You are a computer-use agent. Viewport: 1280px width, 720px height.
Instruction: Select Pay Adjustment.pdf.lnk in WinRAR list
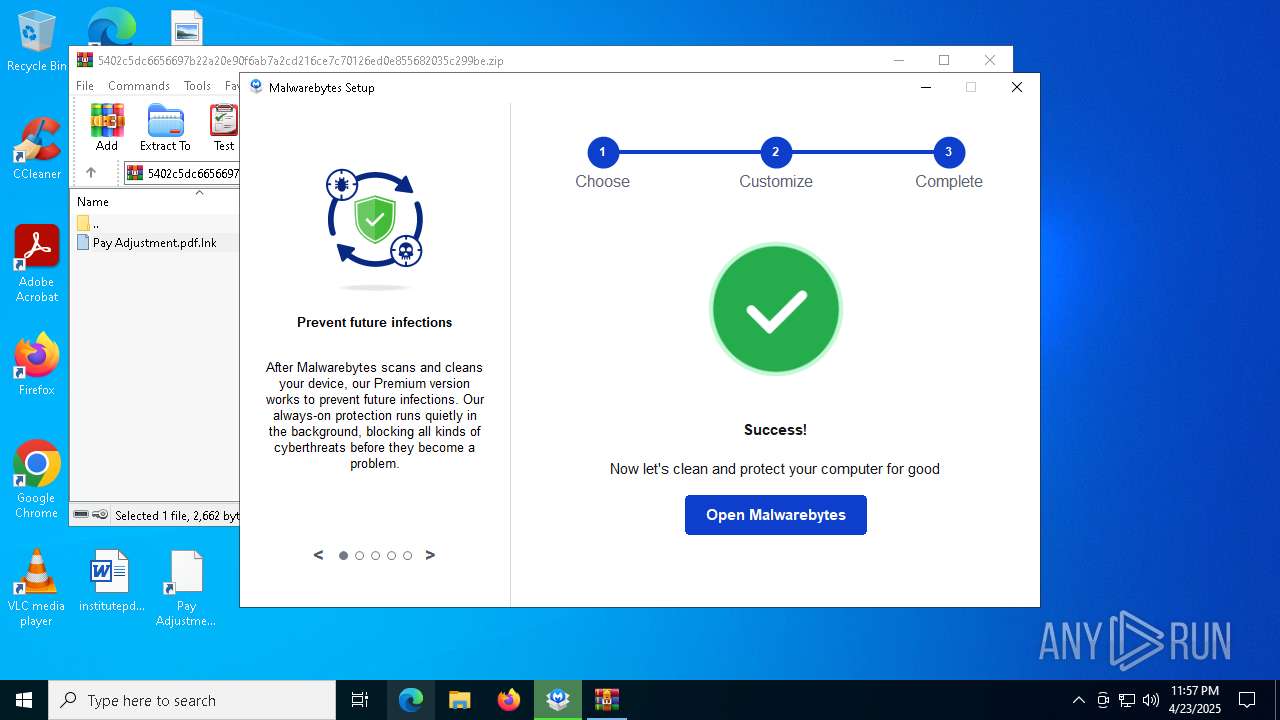[155, 243]
